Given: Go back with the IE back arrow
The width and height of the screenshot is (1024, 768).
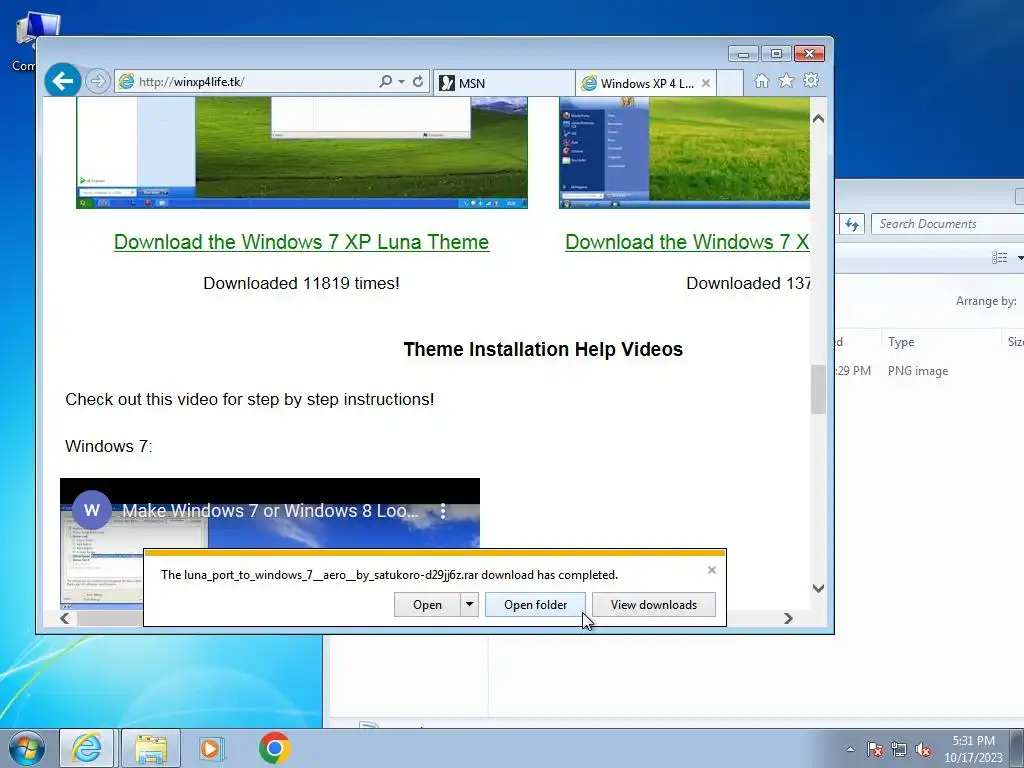Looking at the screenshot, I should coord(63,81).
